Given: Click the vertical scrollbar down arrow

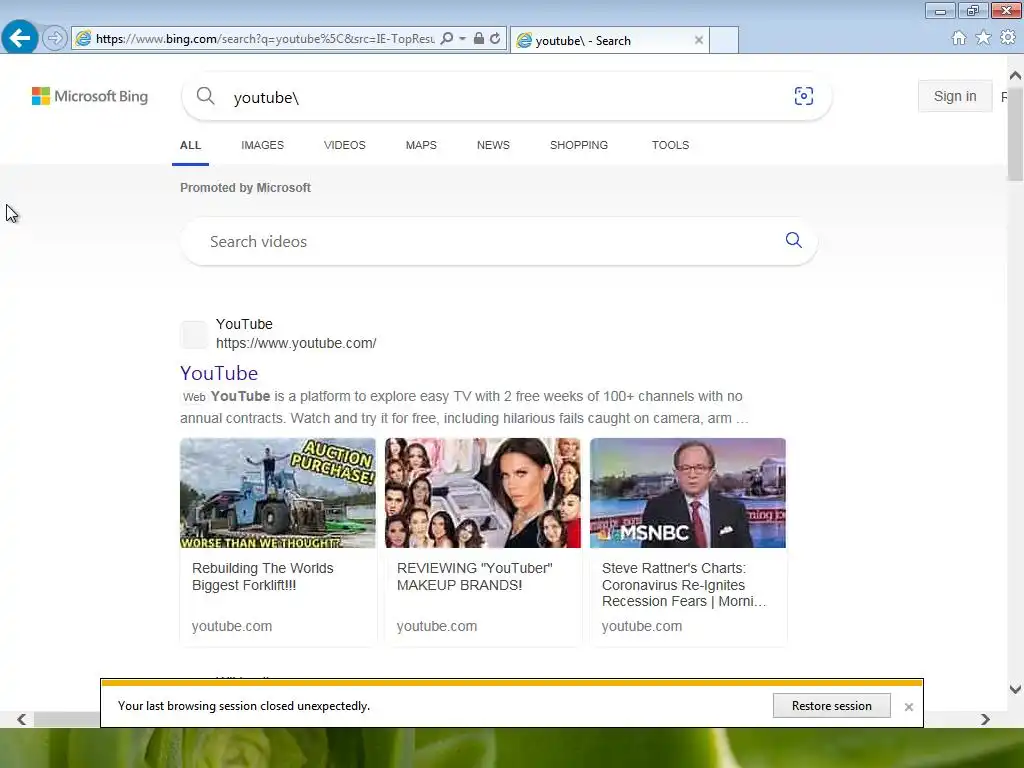Looking at the screenshot, I should pos(1015,689).
